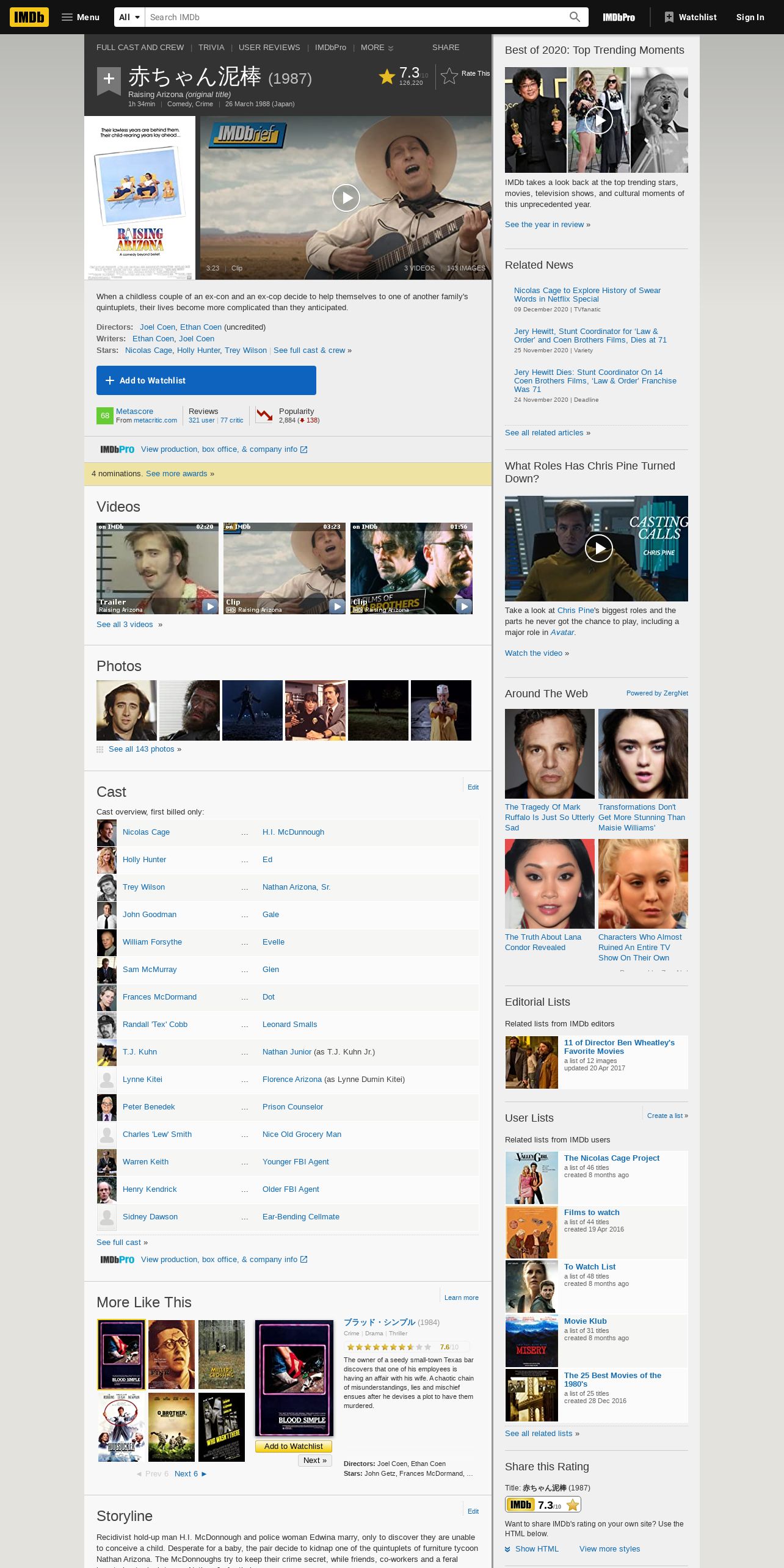784x1568 pixels.
Task: Open 11 of Director Ben Wheatley's Favorite Movies
Action: [x=619, y=1047]
